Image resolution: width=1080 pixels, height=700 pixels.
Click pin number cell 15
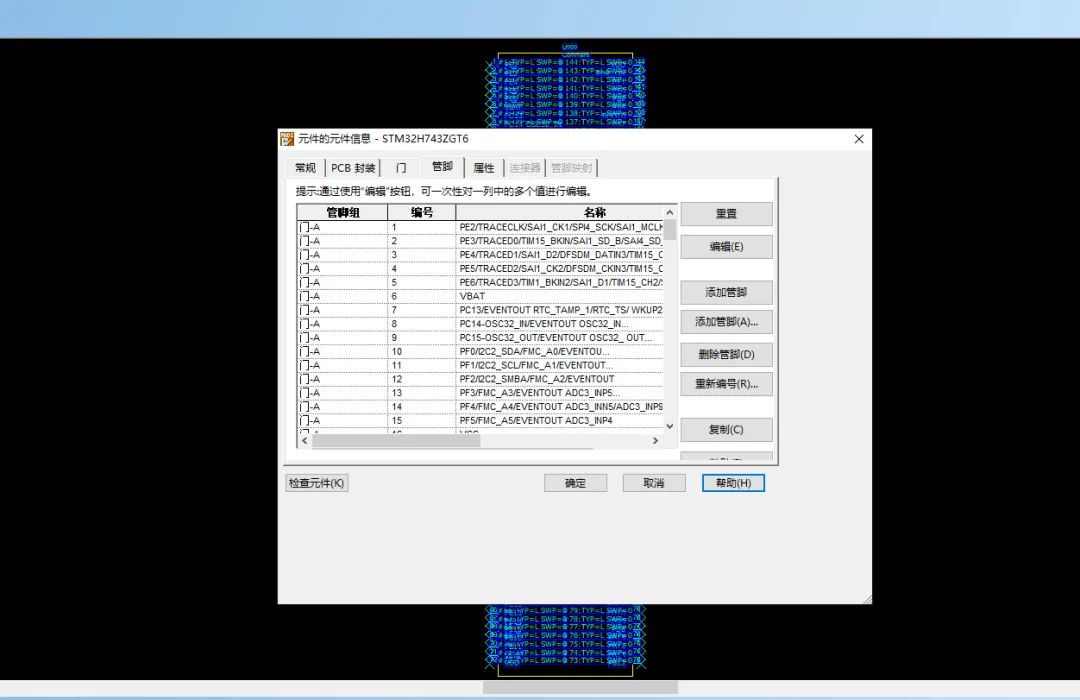[x=422, y=420]
